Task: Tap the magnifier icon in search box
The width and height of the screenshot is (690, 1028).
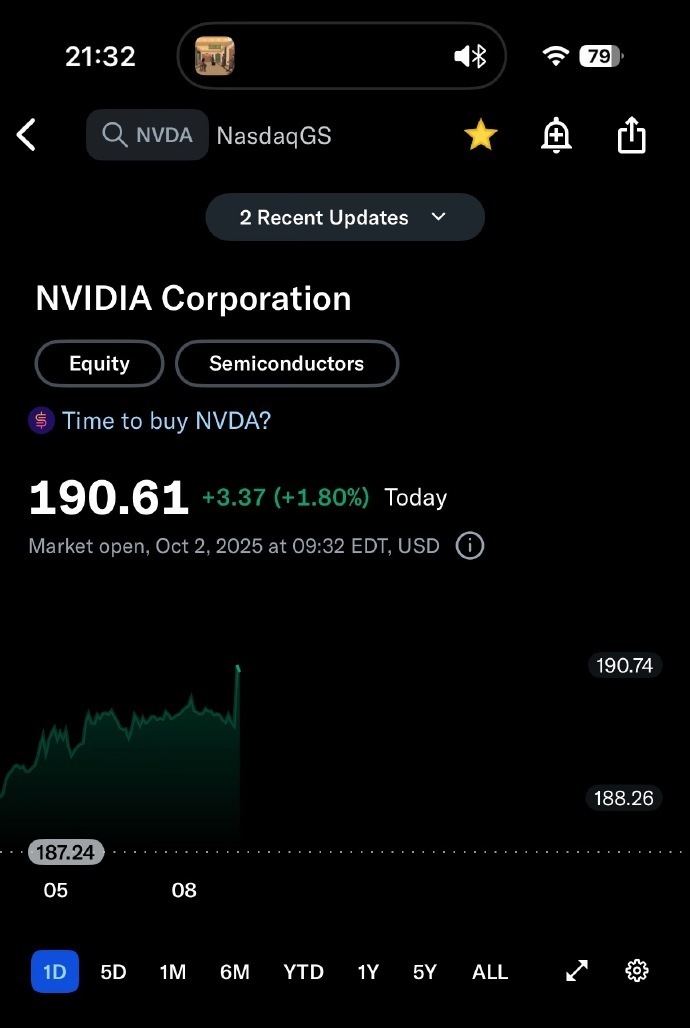Action: pyautogui.click(x=114, y=135)
